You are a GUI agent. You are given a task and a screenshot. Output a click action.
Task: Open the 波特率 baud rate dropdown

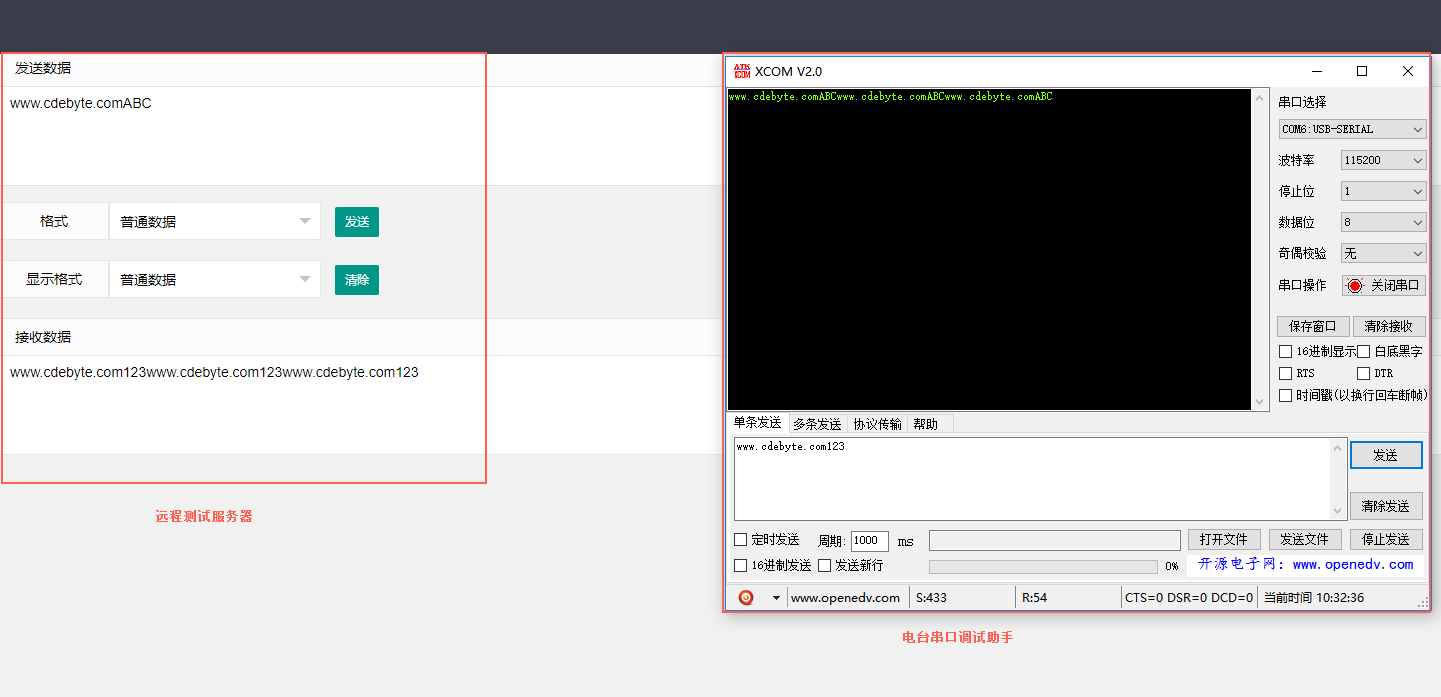[x=1383, y=159]
